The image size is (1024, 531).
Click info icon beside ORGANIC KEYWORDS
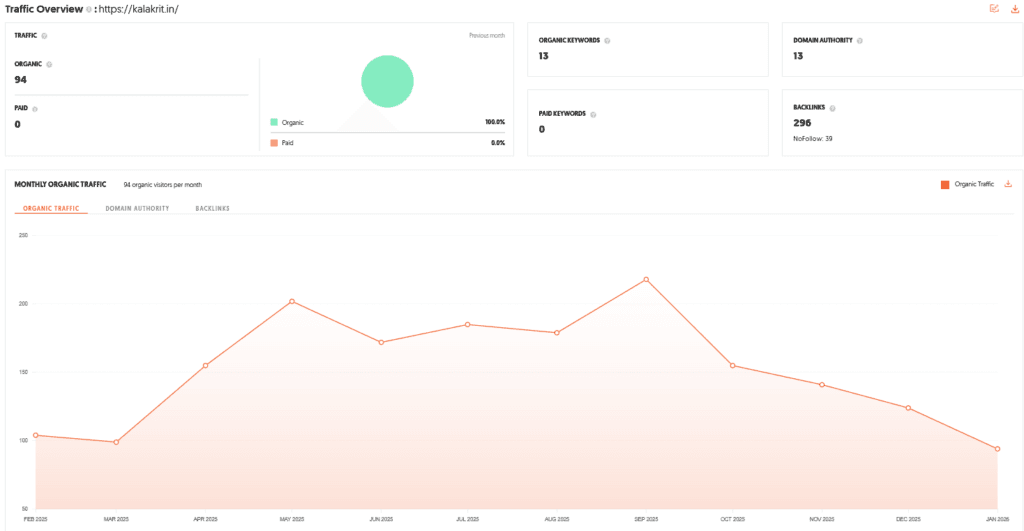(x=607, y=40)
